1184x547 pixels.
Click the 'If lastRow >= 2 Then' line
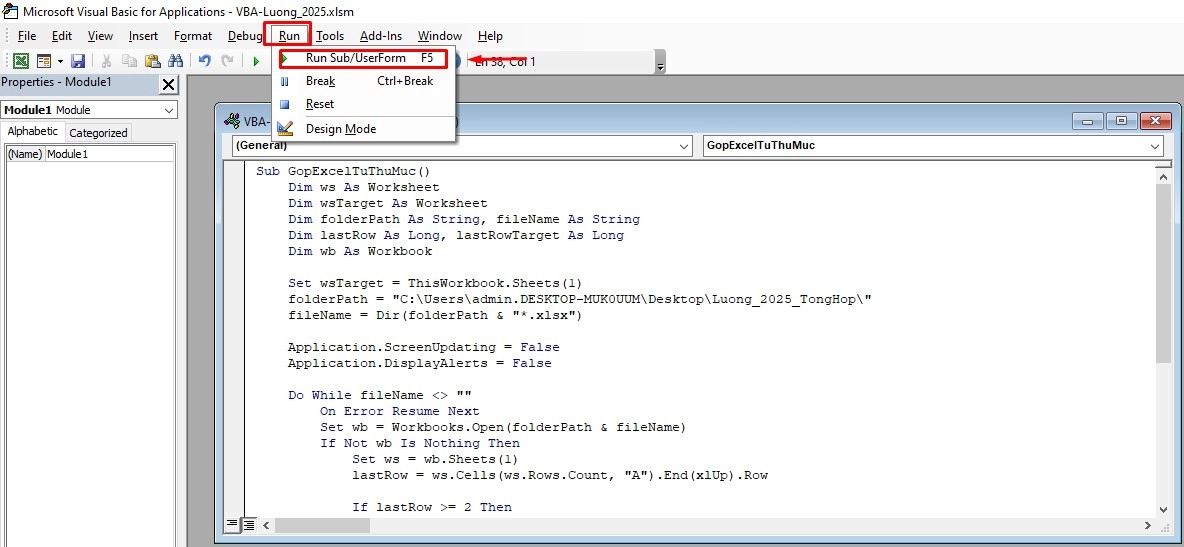click(x=432, y=507)
